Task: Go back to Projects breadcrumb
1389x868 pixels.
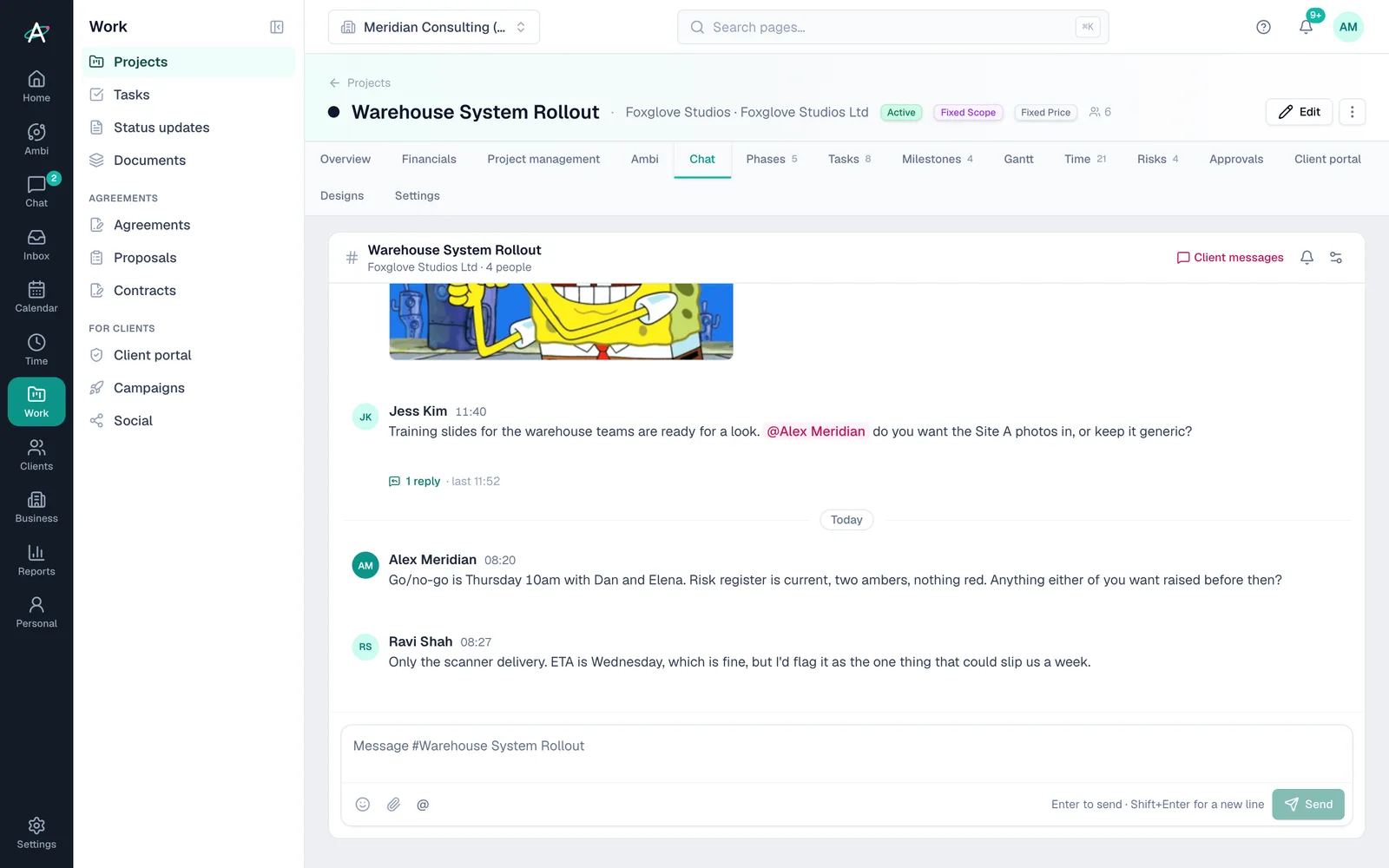Action: point(359,83)
